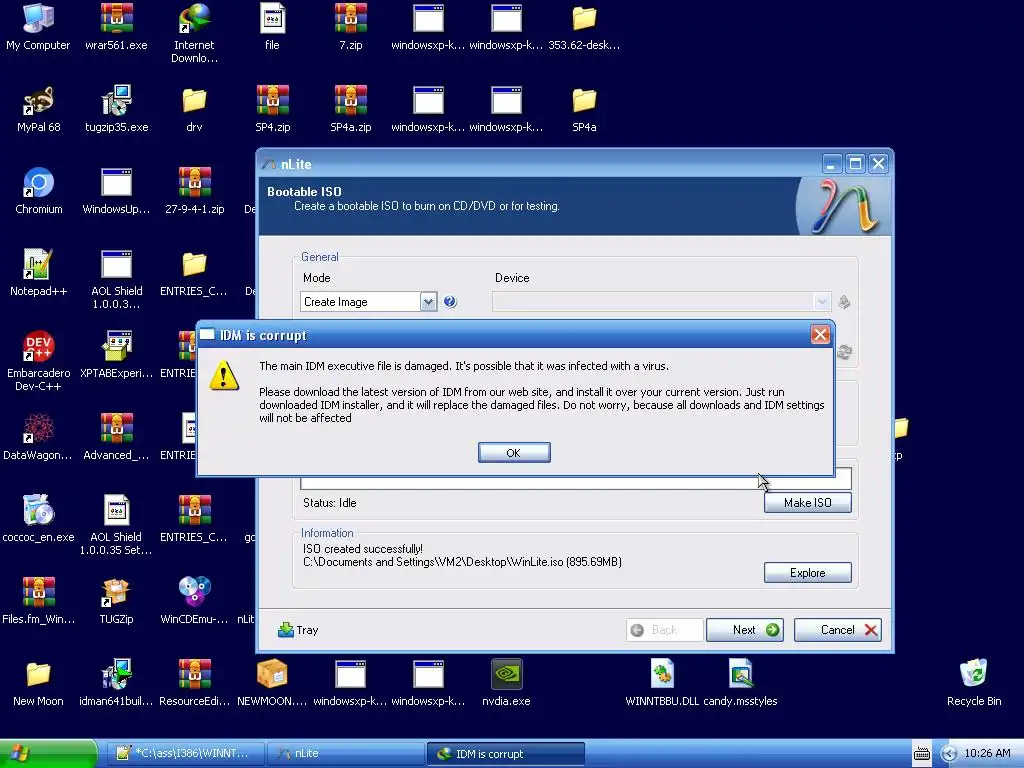This screenshot has height=768, width=1024.
Task: Select wrar561.exe desktop icon
Action: pos(116,27)
